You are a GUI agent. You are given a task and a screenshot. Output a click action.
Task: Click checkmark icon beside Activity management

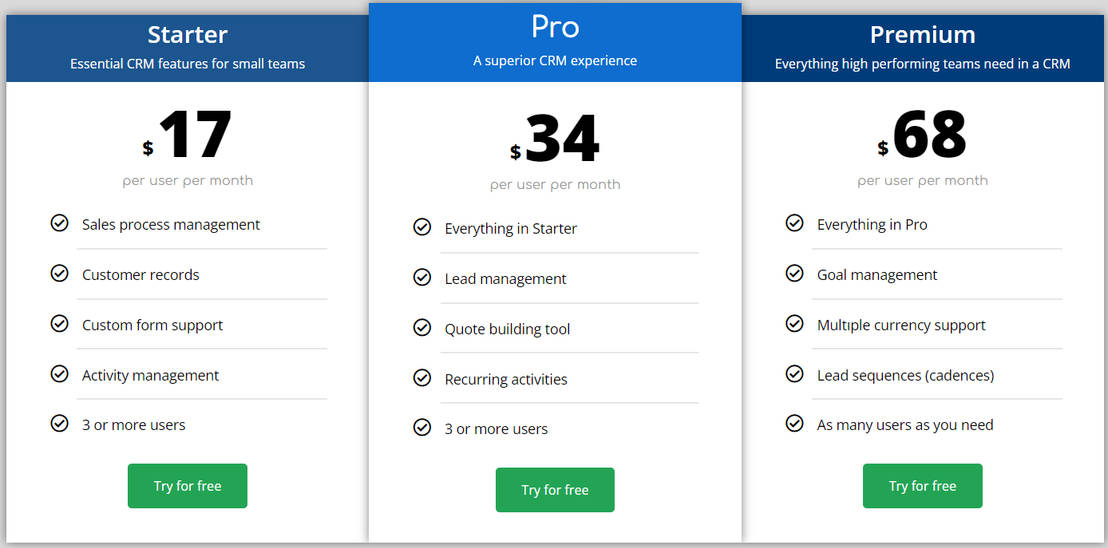59,374
